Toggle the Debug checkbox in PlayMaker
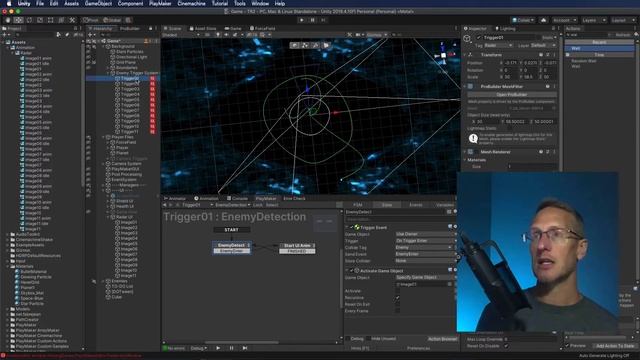This screenshot has width=640, height=360. tap(348, 339)
